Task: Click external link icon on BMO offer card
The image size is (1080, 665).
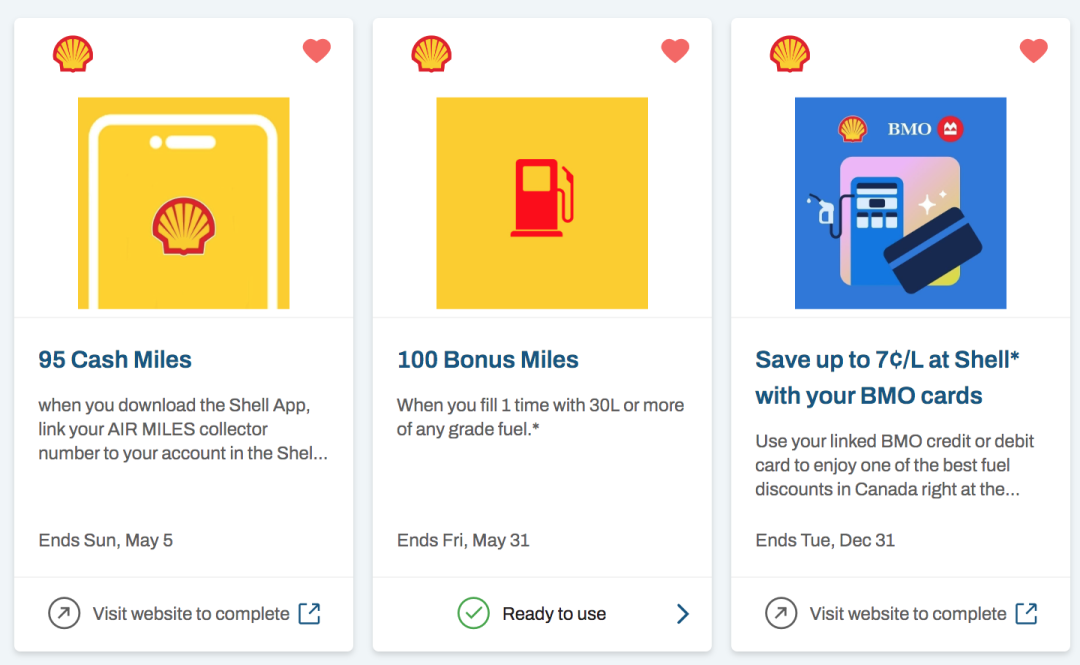Action: (1026, 613)
